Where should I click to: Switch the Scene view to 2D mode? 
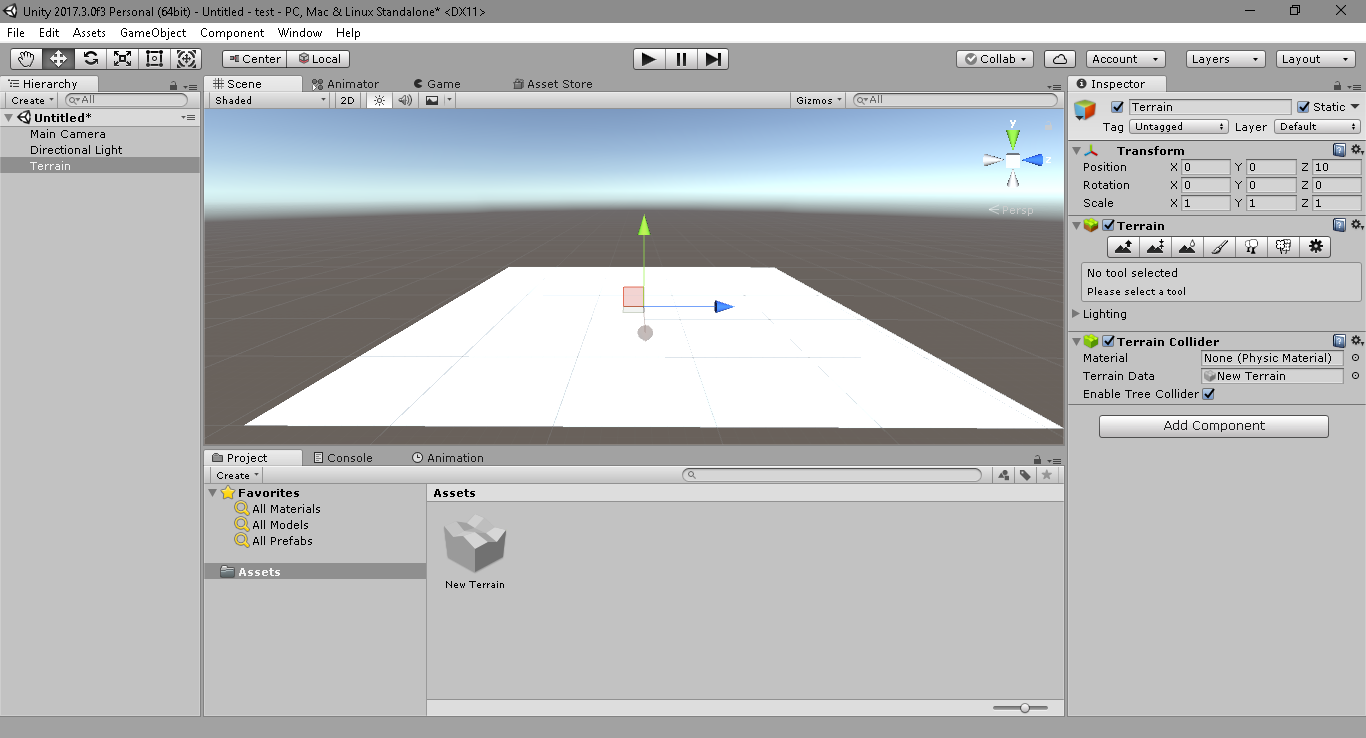pyautogui.click(x=346, y=99)
